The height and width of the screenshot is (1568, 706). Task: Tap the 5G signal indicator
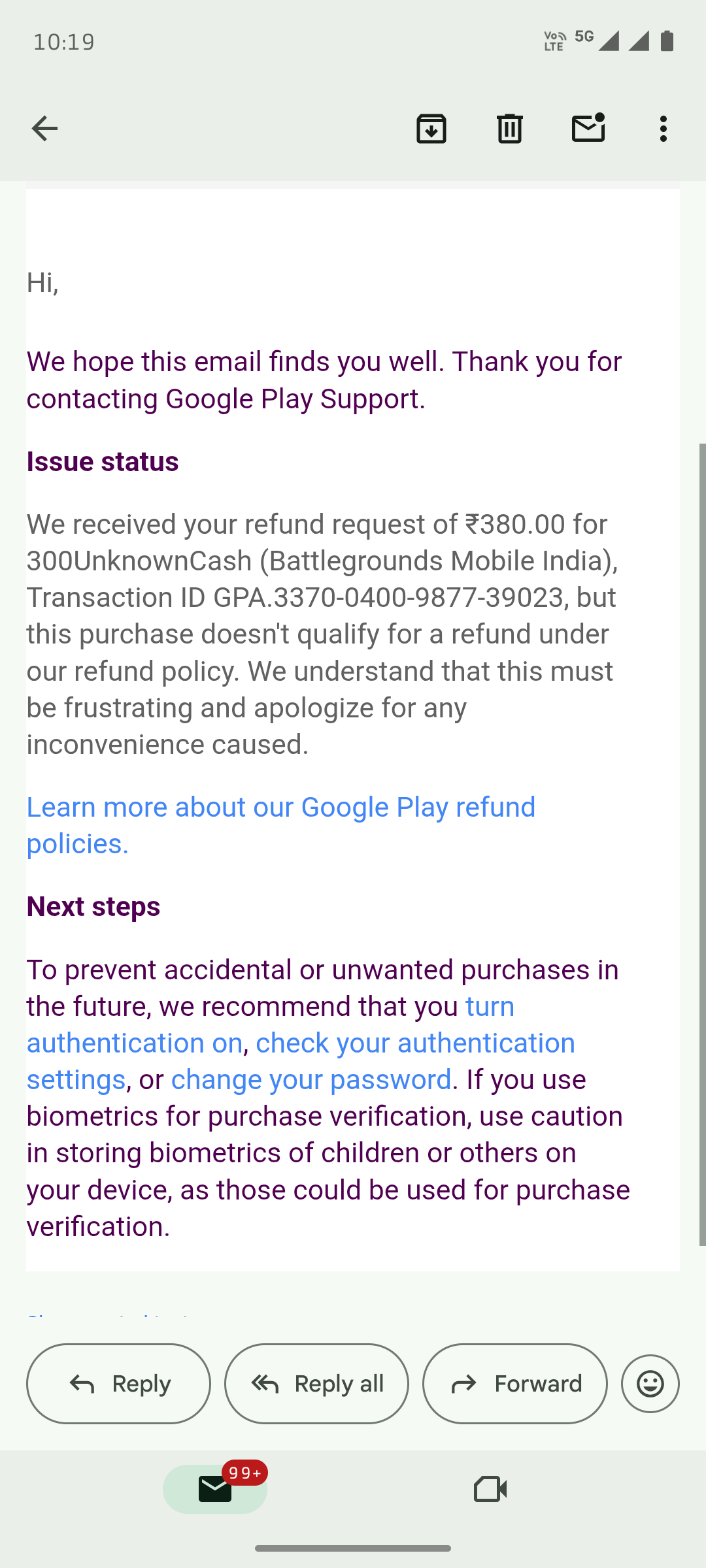tap(584, 37)
